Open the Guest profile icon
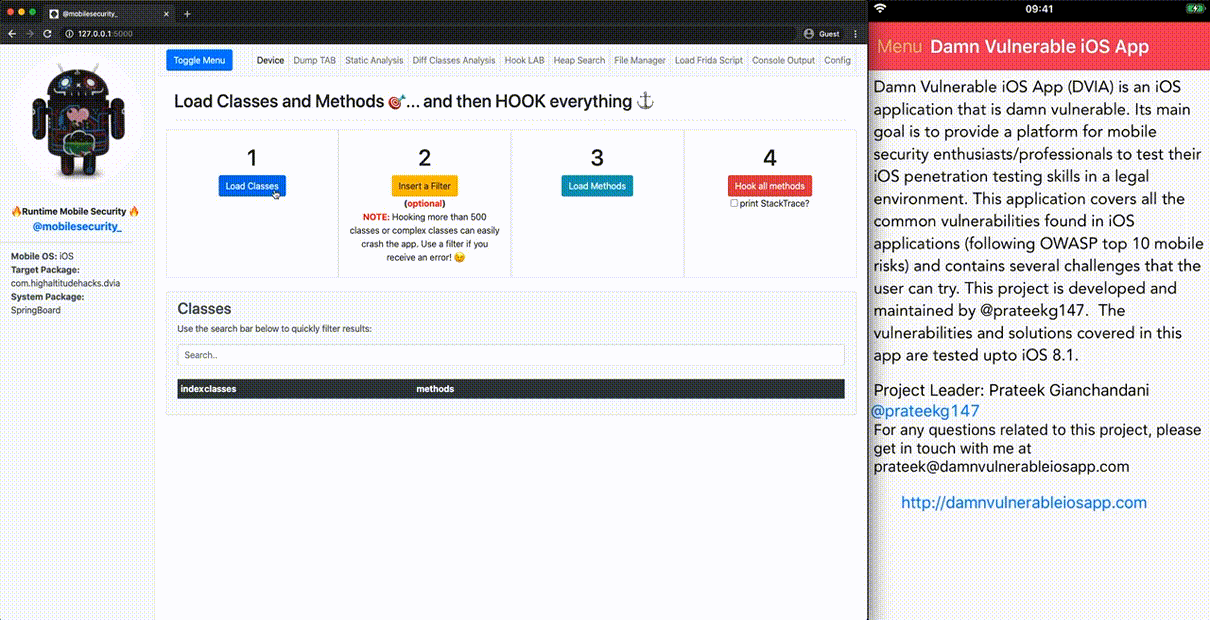Screen dimensions: 1210x620 click(809, 34)
